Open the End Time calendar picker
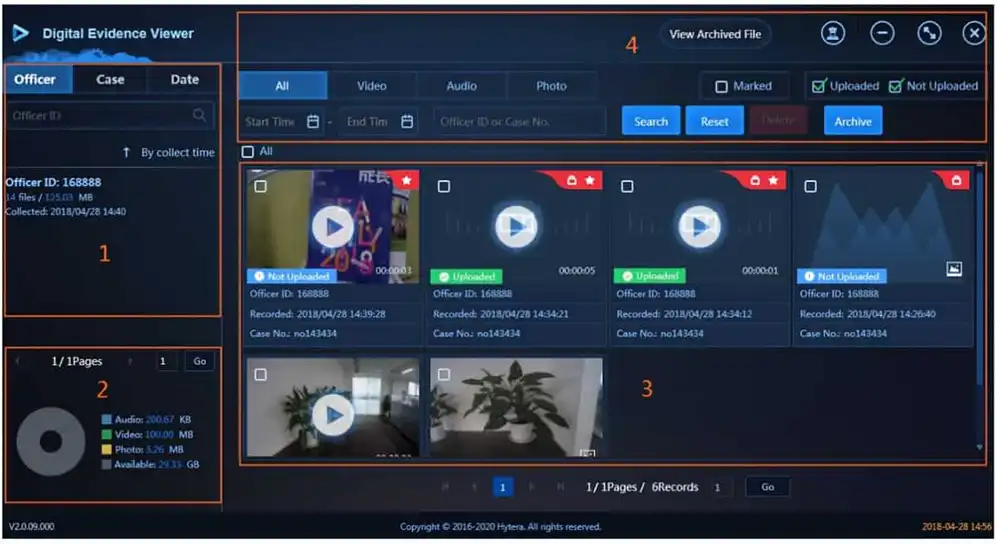The image size is (1000, 544). tap(407, 122)
